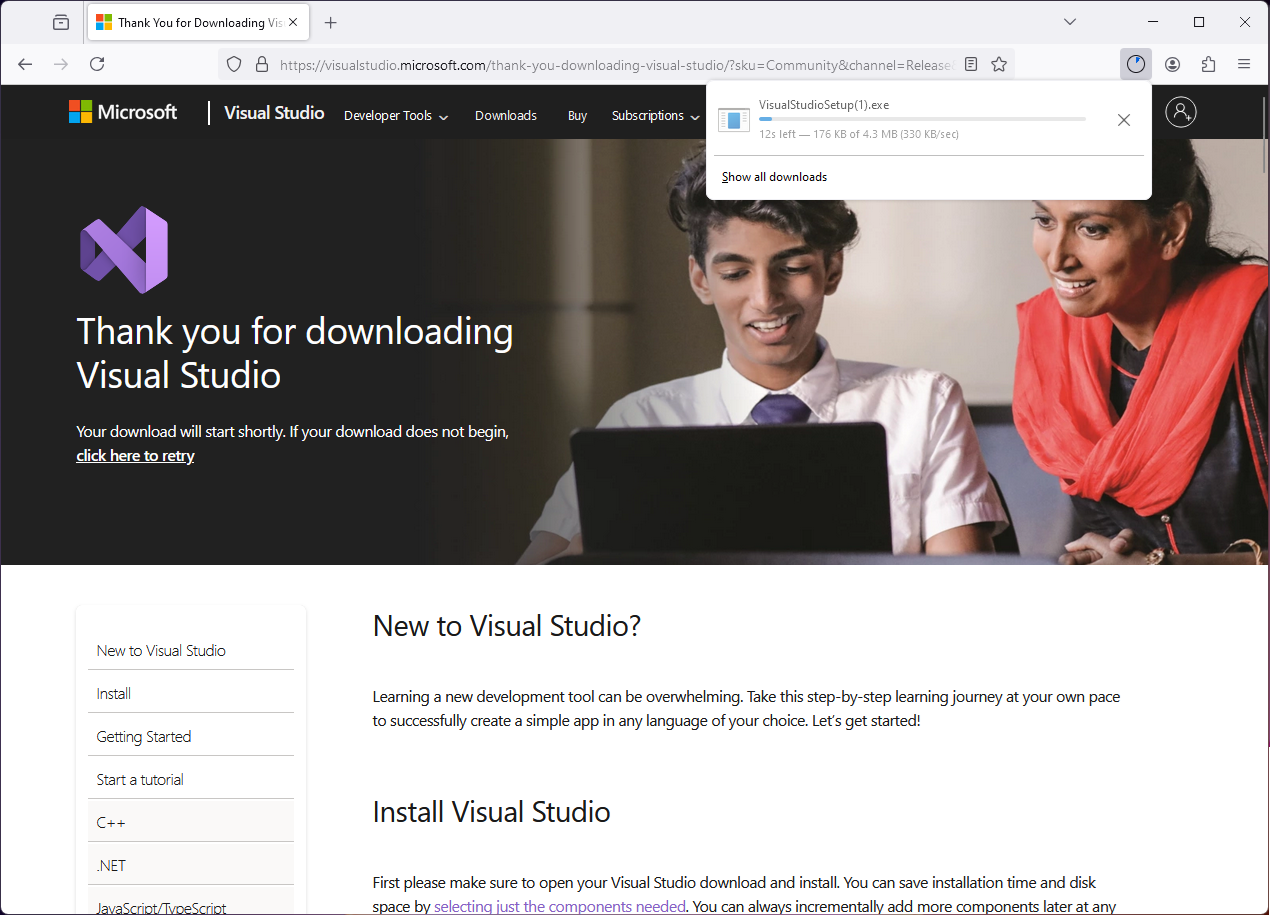Expand the Developer Tools dropdown
Image resolution: width=1270 pixels, height=915 pixels.
coord(395,116)
